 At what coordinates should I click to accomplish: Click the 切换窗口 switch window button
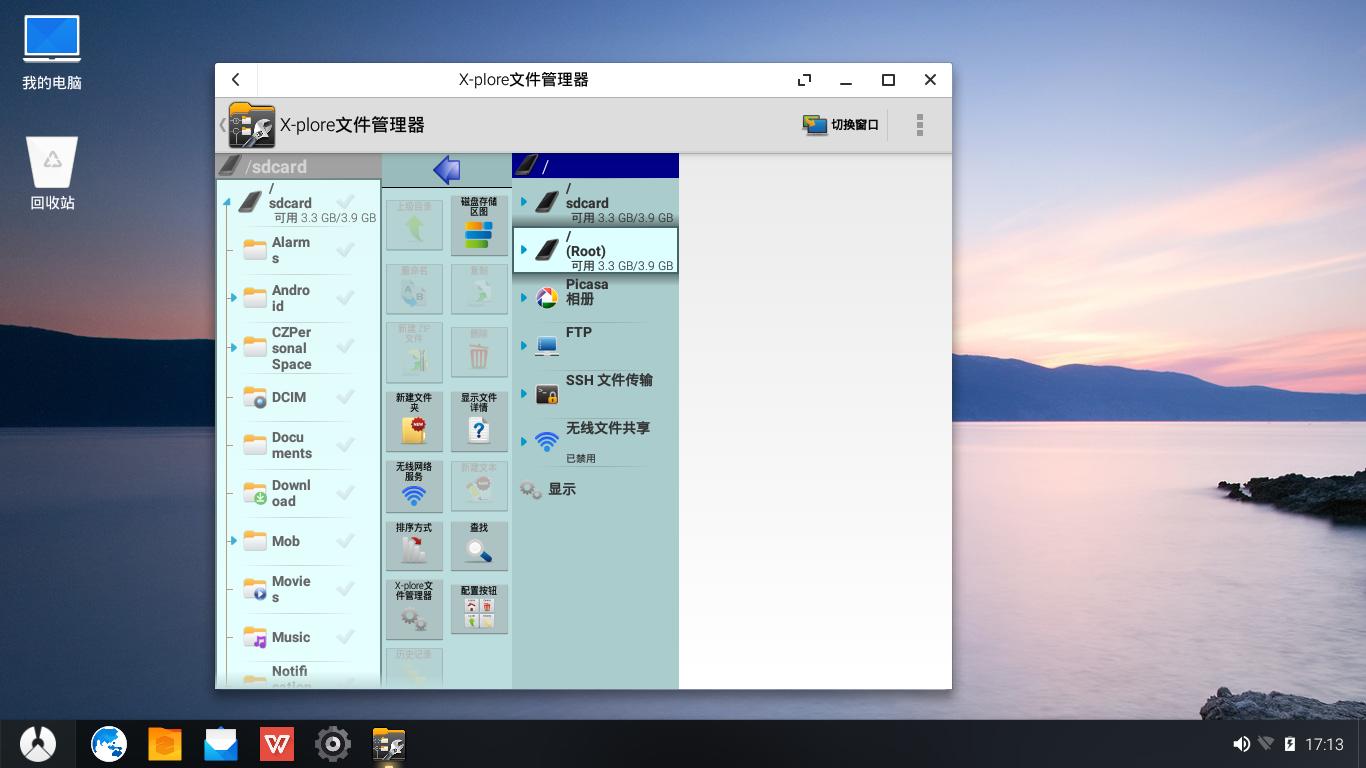840,125
